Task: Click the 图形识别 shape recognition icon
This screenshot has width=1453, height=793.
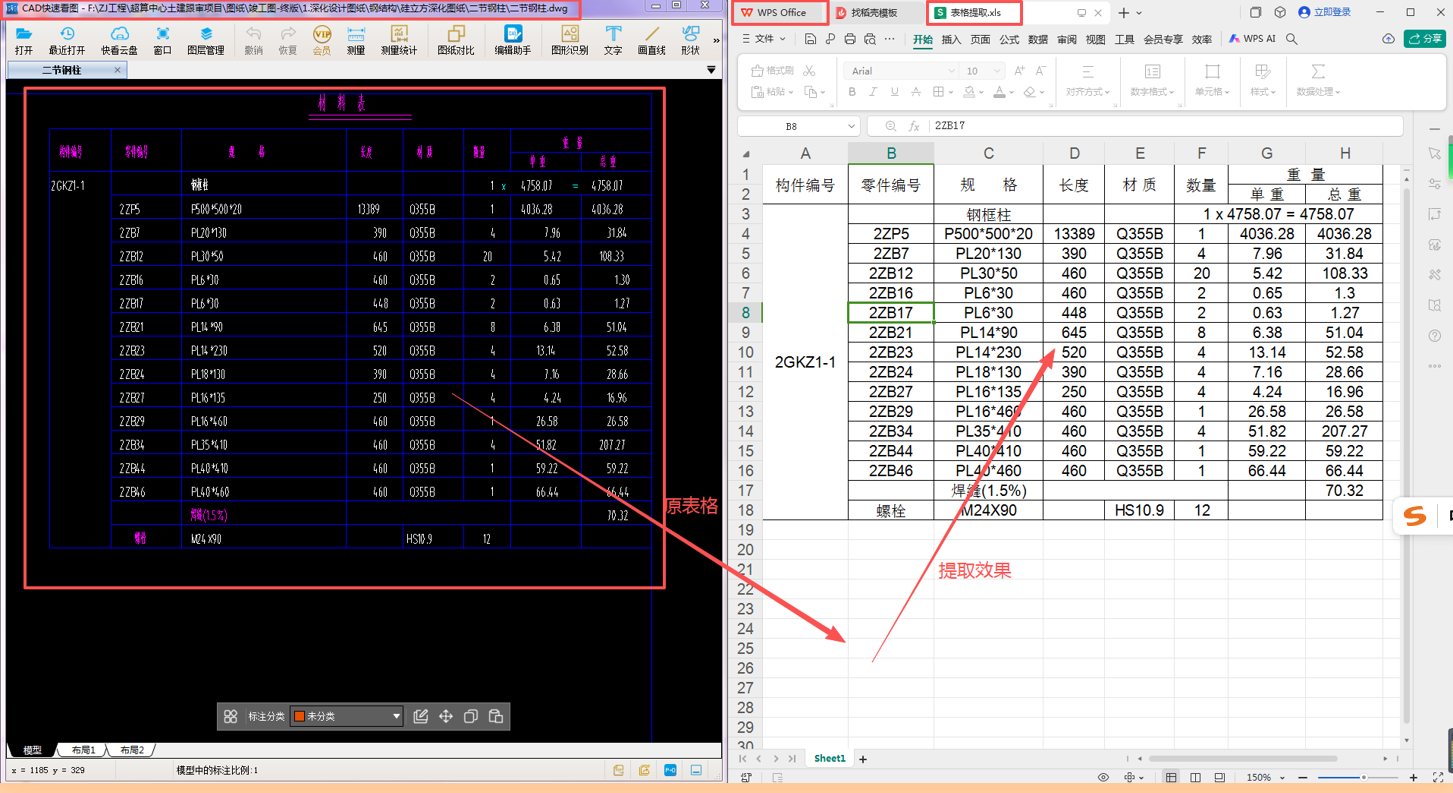Action: pyautogui.click(x=570, y=40)
